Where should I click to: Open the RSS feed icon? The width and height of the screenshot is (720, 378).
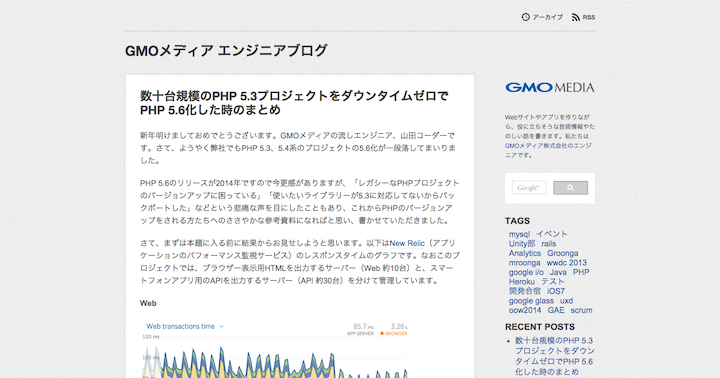(576, 17)
